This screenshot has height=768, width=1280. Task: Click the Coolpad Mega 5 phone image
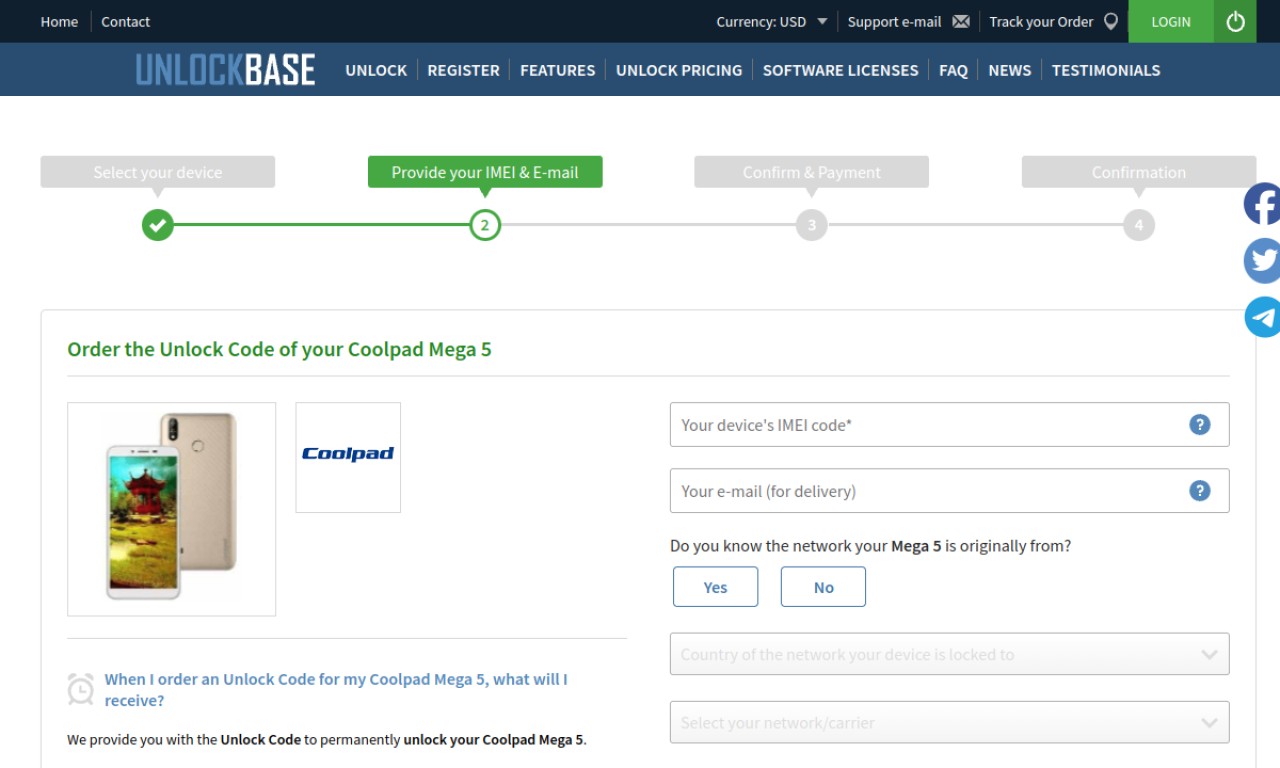tap(171, 509)
